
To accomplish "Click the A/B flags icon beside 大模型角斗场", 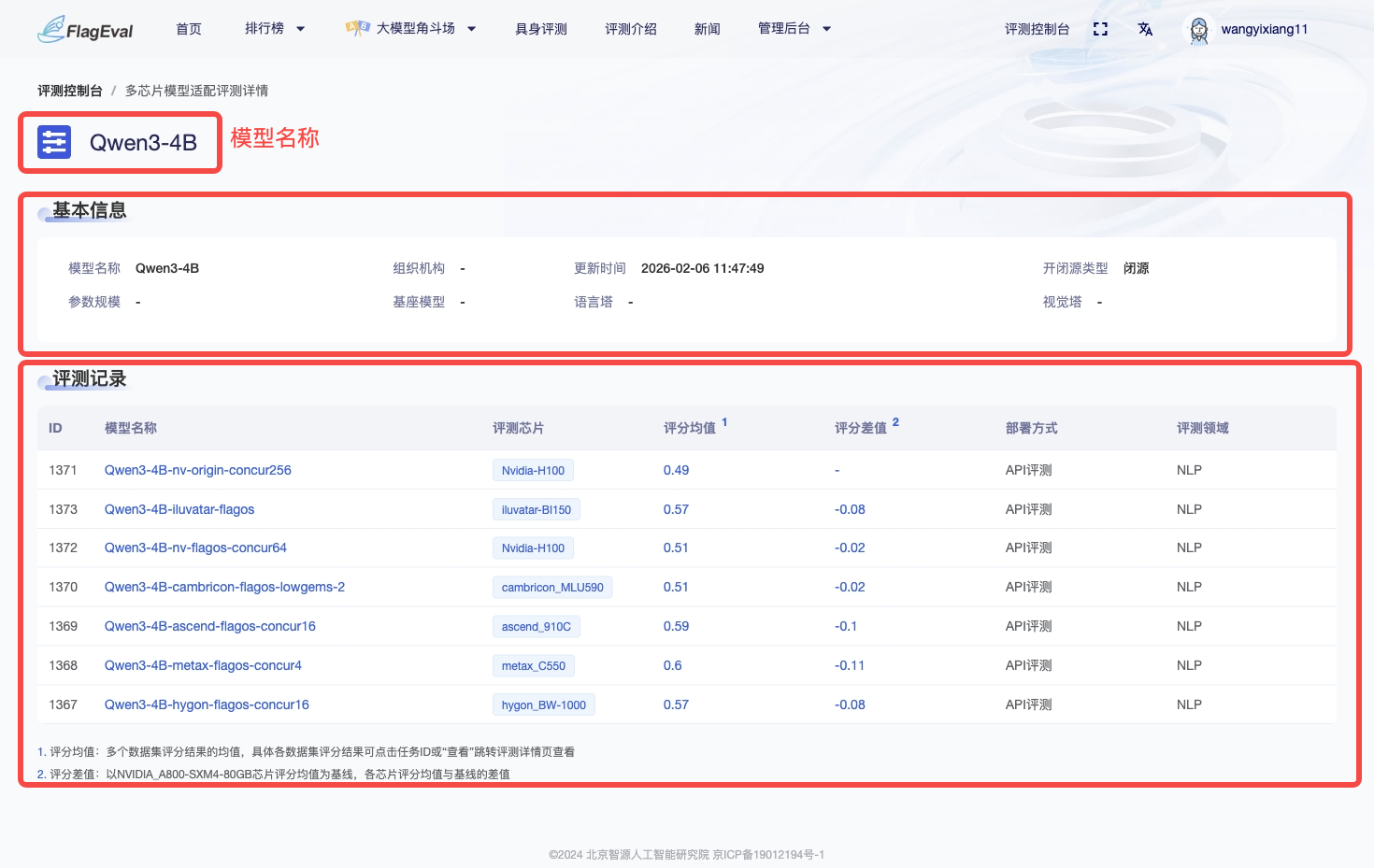I will coord(356,28).
